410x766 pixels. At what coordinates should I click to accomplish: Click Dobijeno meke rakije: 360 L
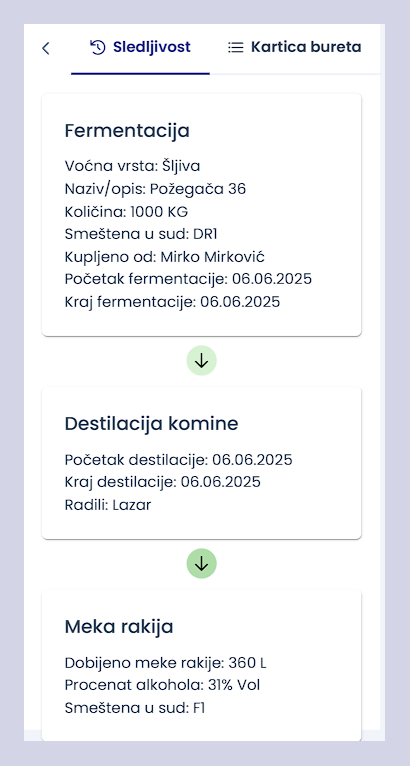tap(166, 663)
